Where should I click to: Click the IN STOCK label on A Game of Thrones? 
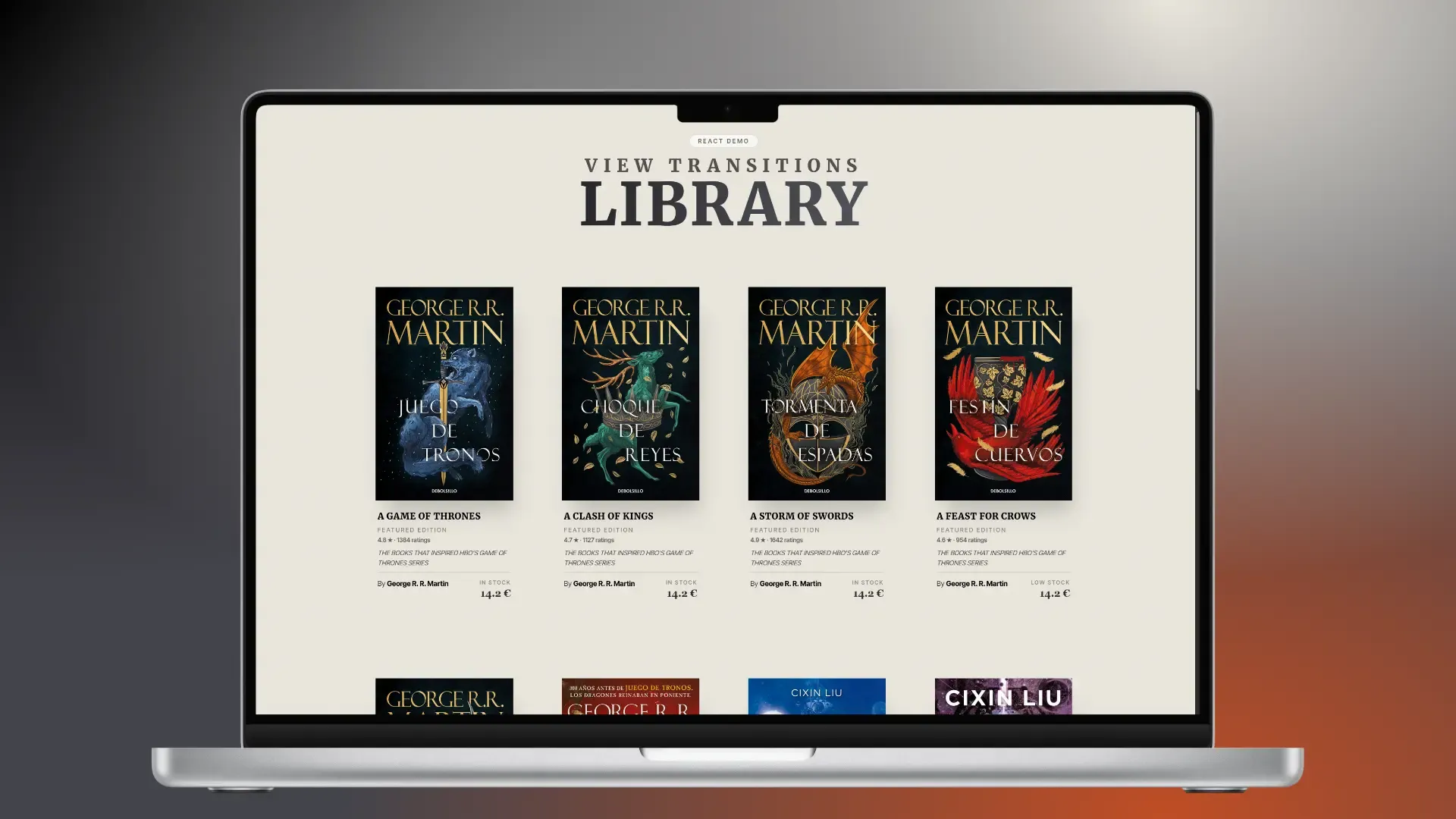(x=494, y=582)
